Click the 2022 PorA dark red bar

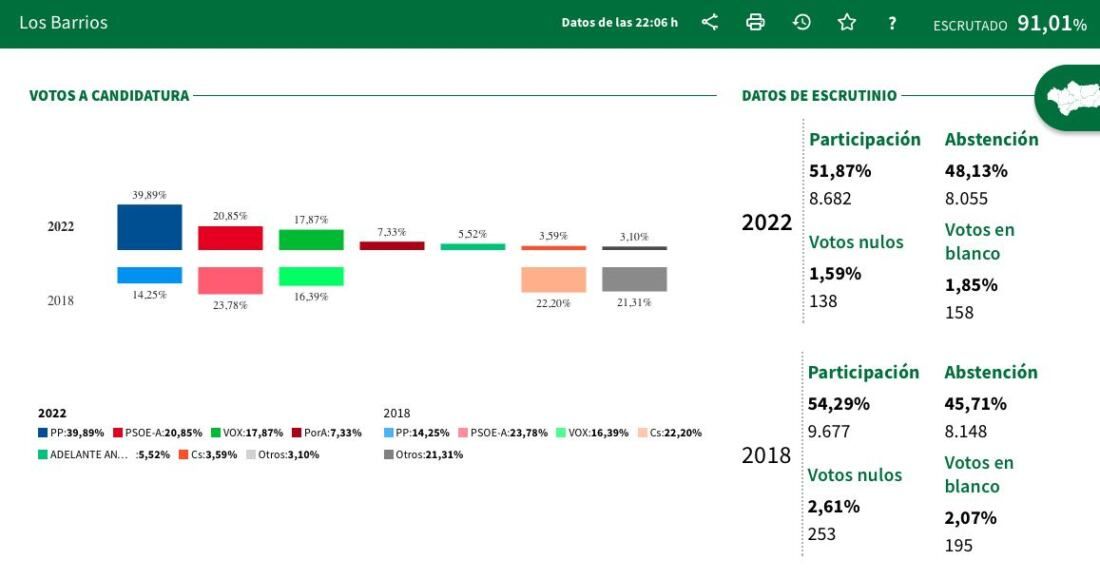click(391, 246)
